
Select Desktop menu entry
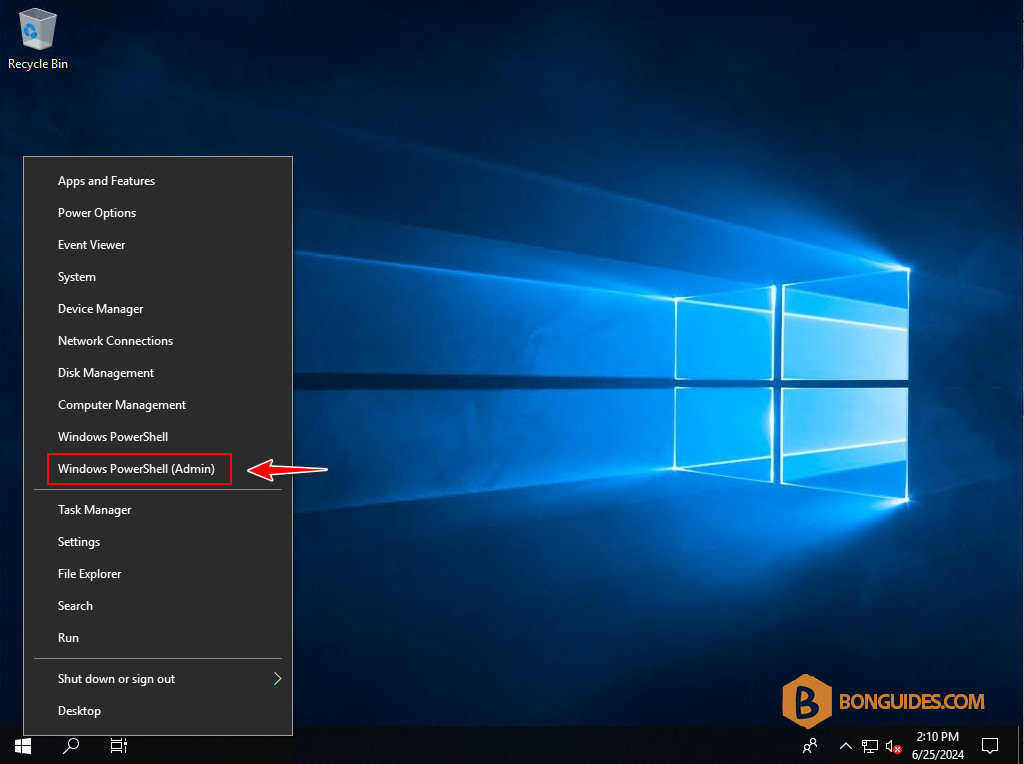click(x=158, y=711)
